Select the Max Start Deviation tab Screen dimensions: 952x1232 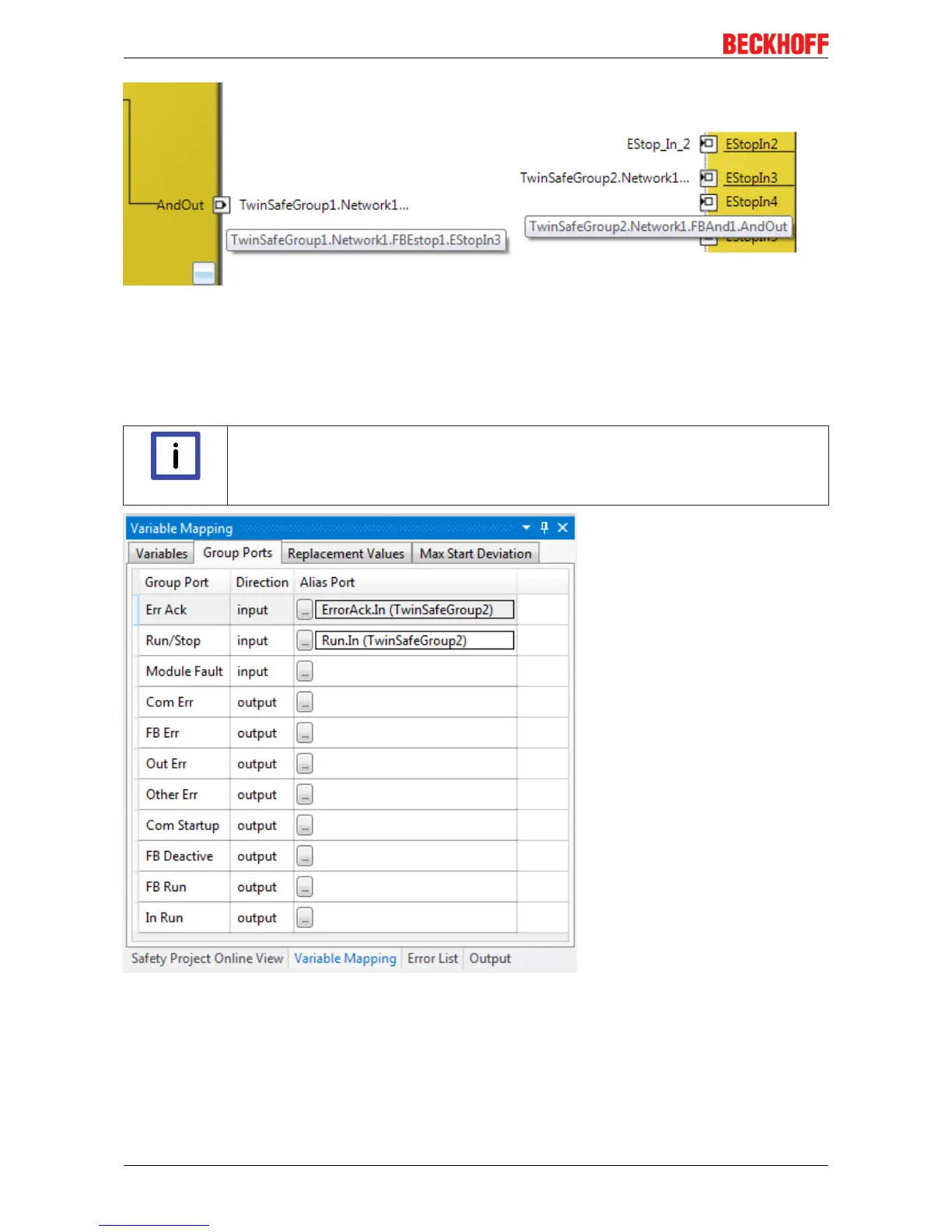475,553
